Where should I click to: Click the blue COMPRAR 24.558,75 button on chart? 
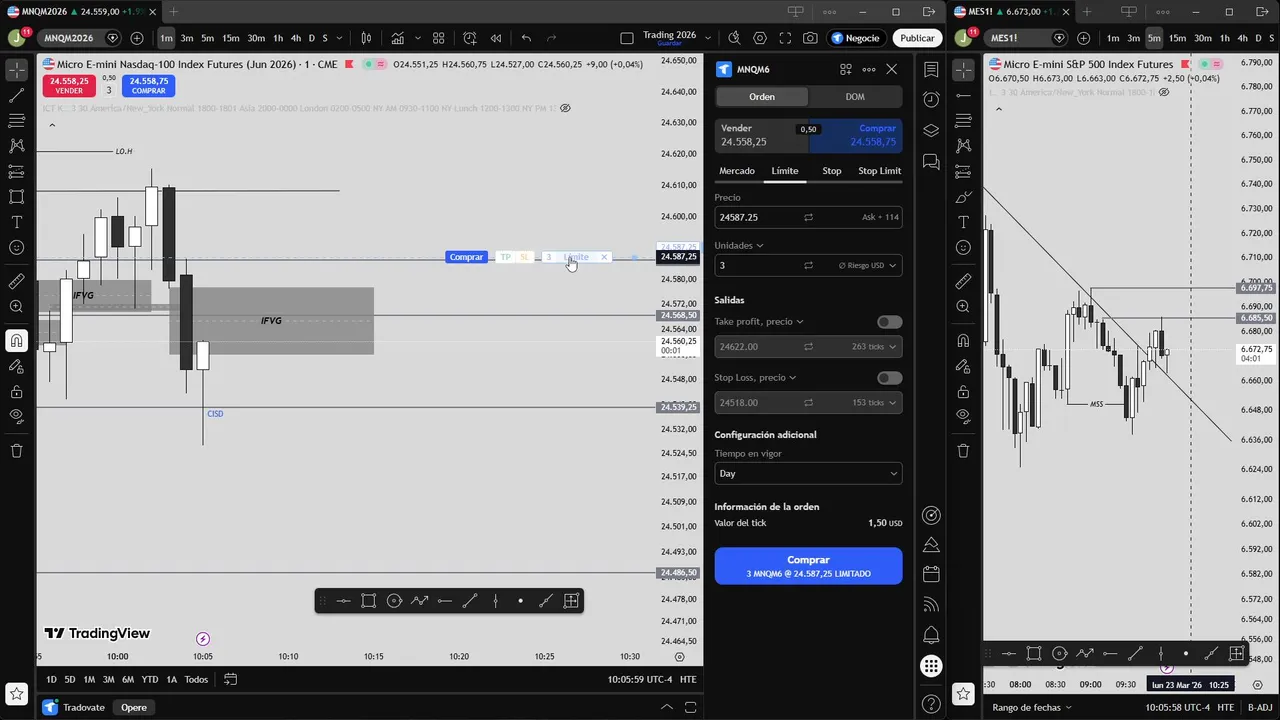click(x=149, y=86)
